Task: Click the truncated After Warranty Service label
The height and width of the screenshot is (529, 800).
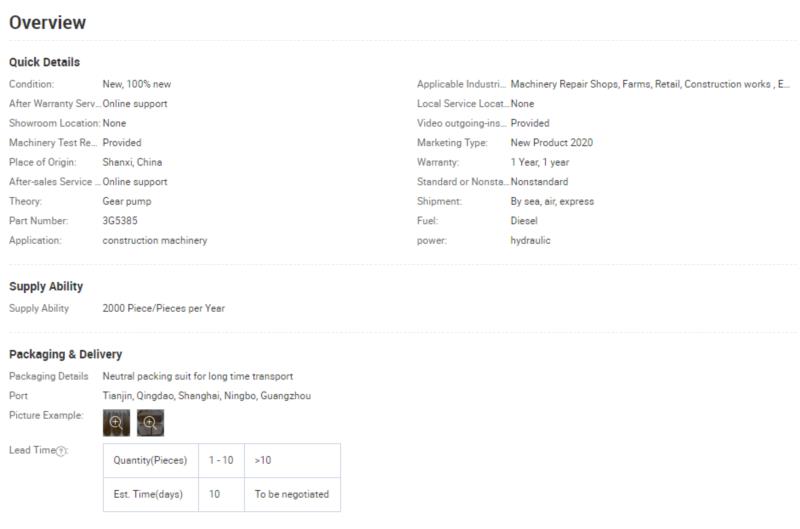Action: (55, 104)
